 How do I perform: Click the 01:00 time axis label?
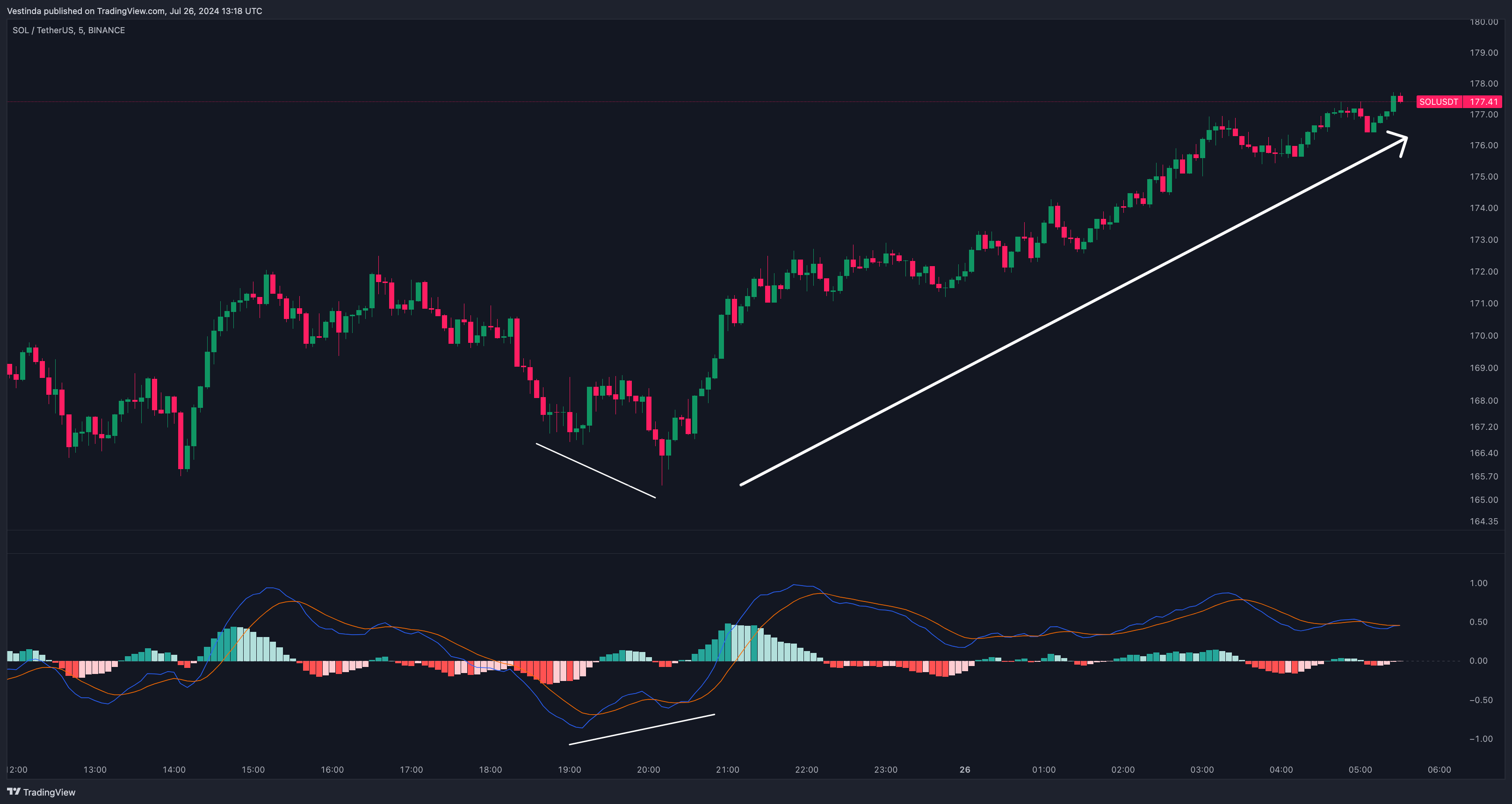pyautogui.click(x=1043, y=769)
